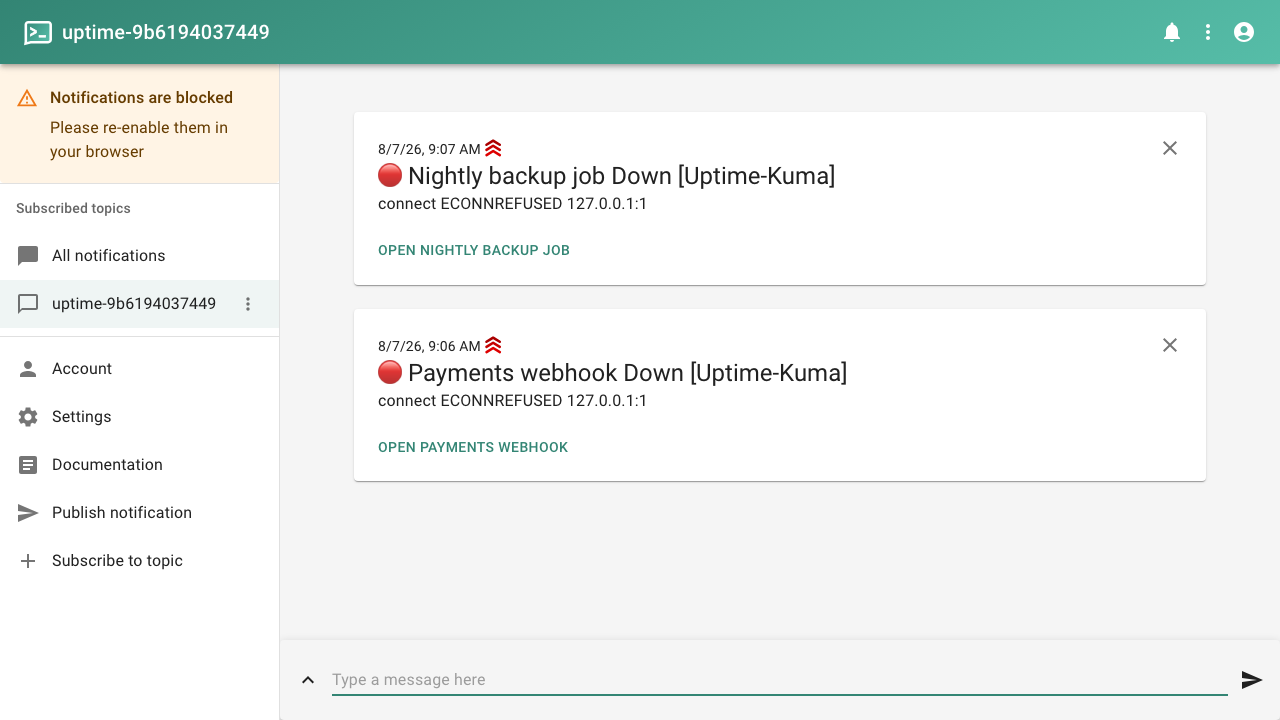
Task: Open the header three-dot options menu
Action: (x=1208, y=32)
